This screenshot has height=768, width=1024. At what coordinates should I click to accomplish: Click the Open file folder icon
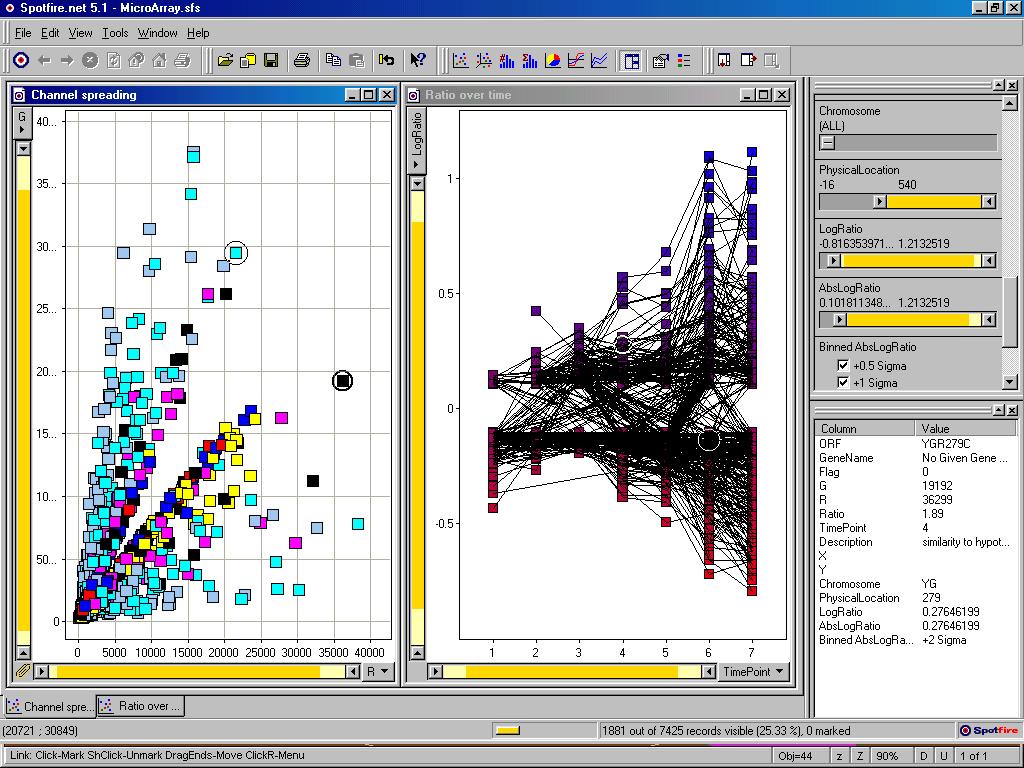click(x=225, y=60)
